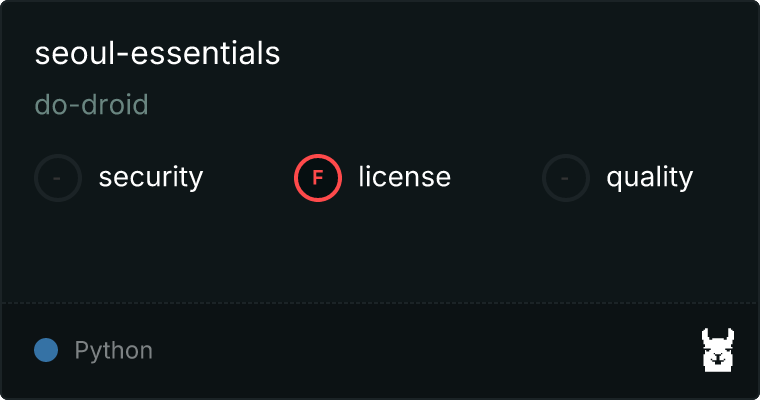Open the seoul-essentials title link
Image resolution: width=760 pixels, height=400 pixels.
click(157, 54)
